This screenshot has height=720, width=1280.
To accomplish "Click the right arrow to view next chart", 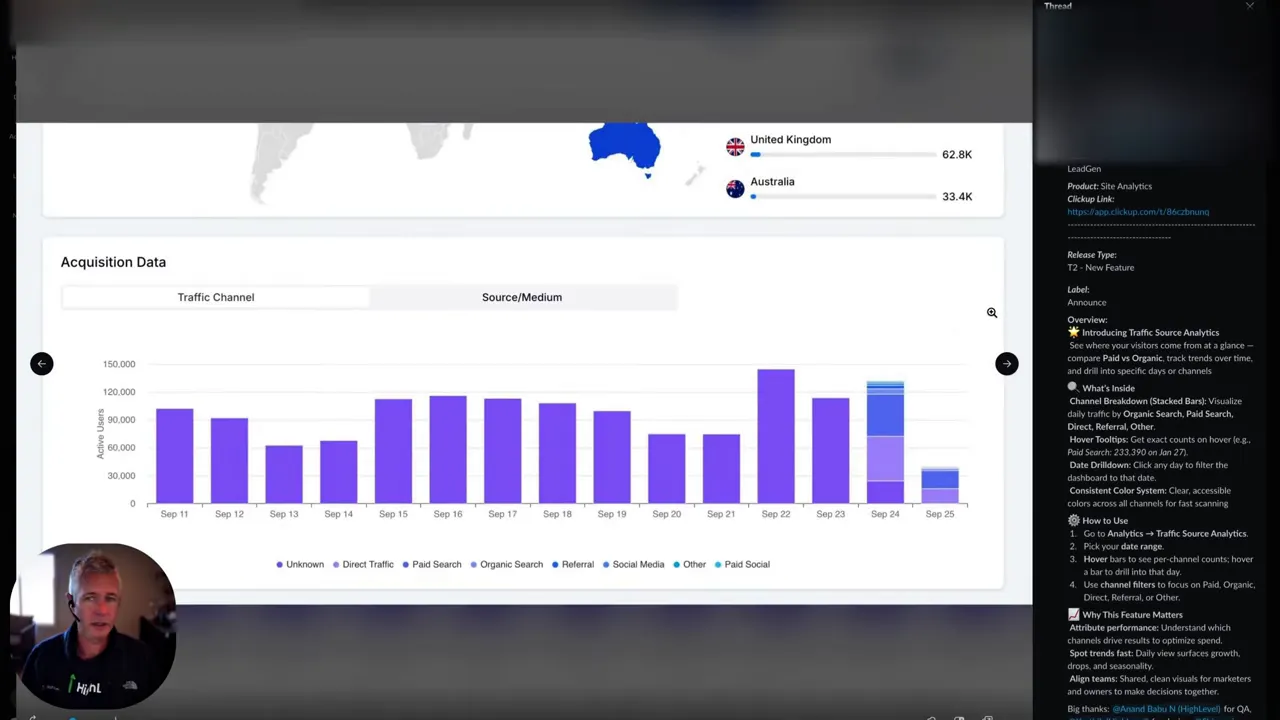I will point(1006,363).
